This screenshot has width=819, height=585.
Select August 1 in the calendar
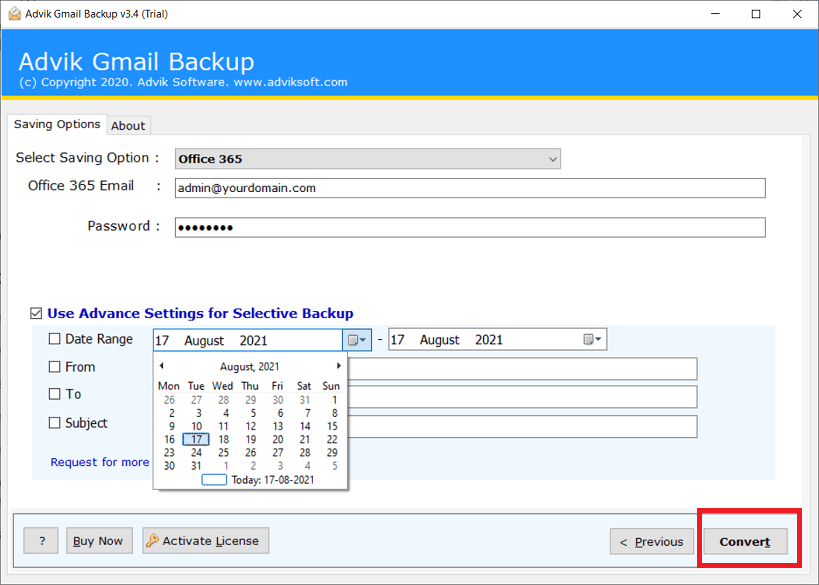point(334,400)
